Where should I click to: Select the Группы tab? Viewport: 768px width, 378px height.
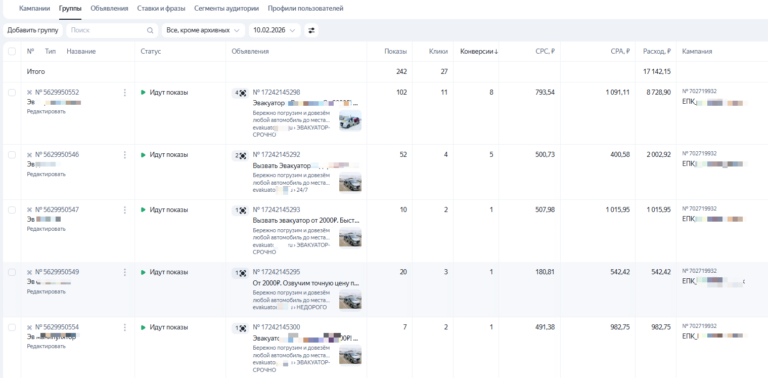70,8
